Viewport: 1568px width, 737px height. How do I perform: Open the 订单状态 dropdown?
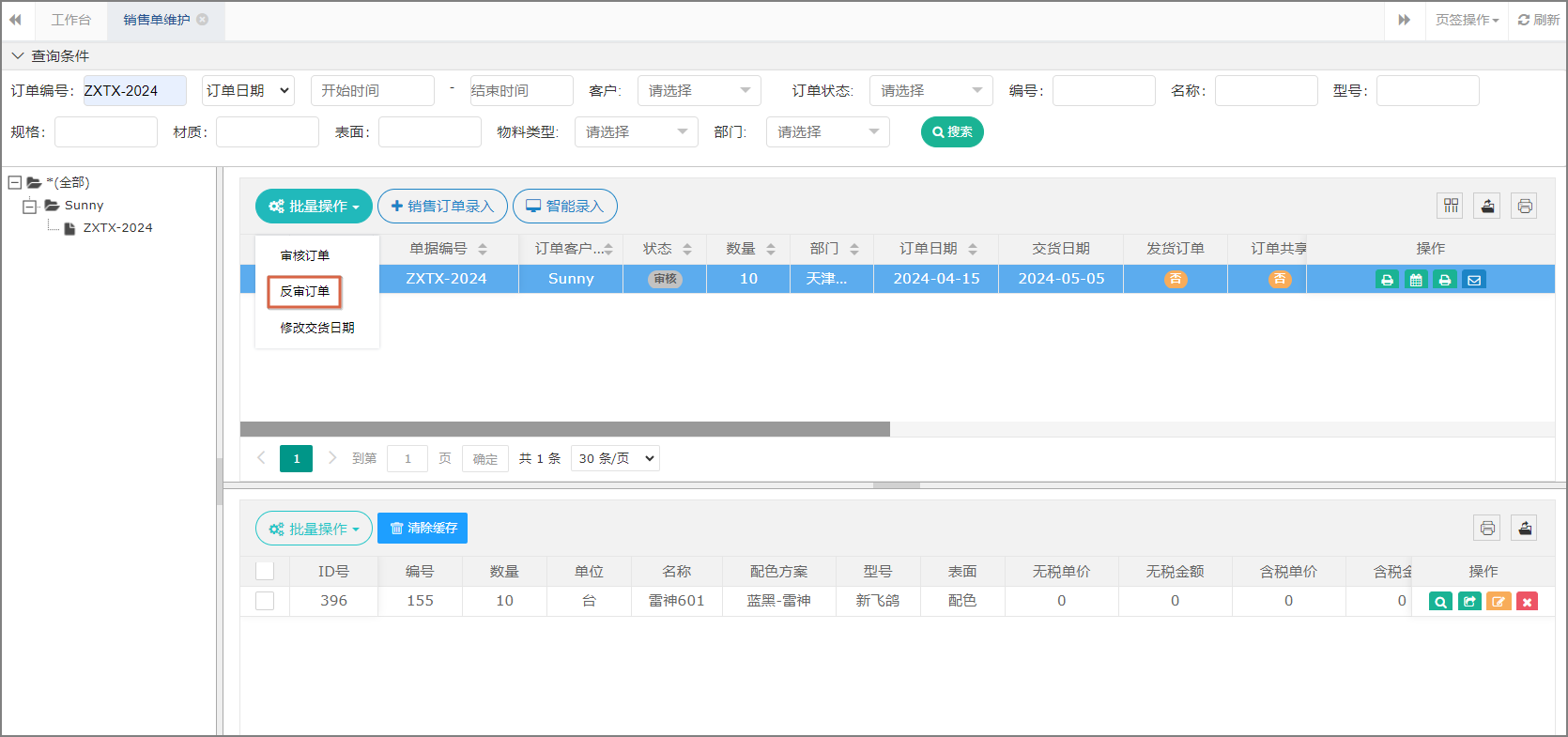coord(930,91)
